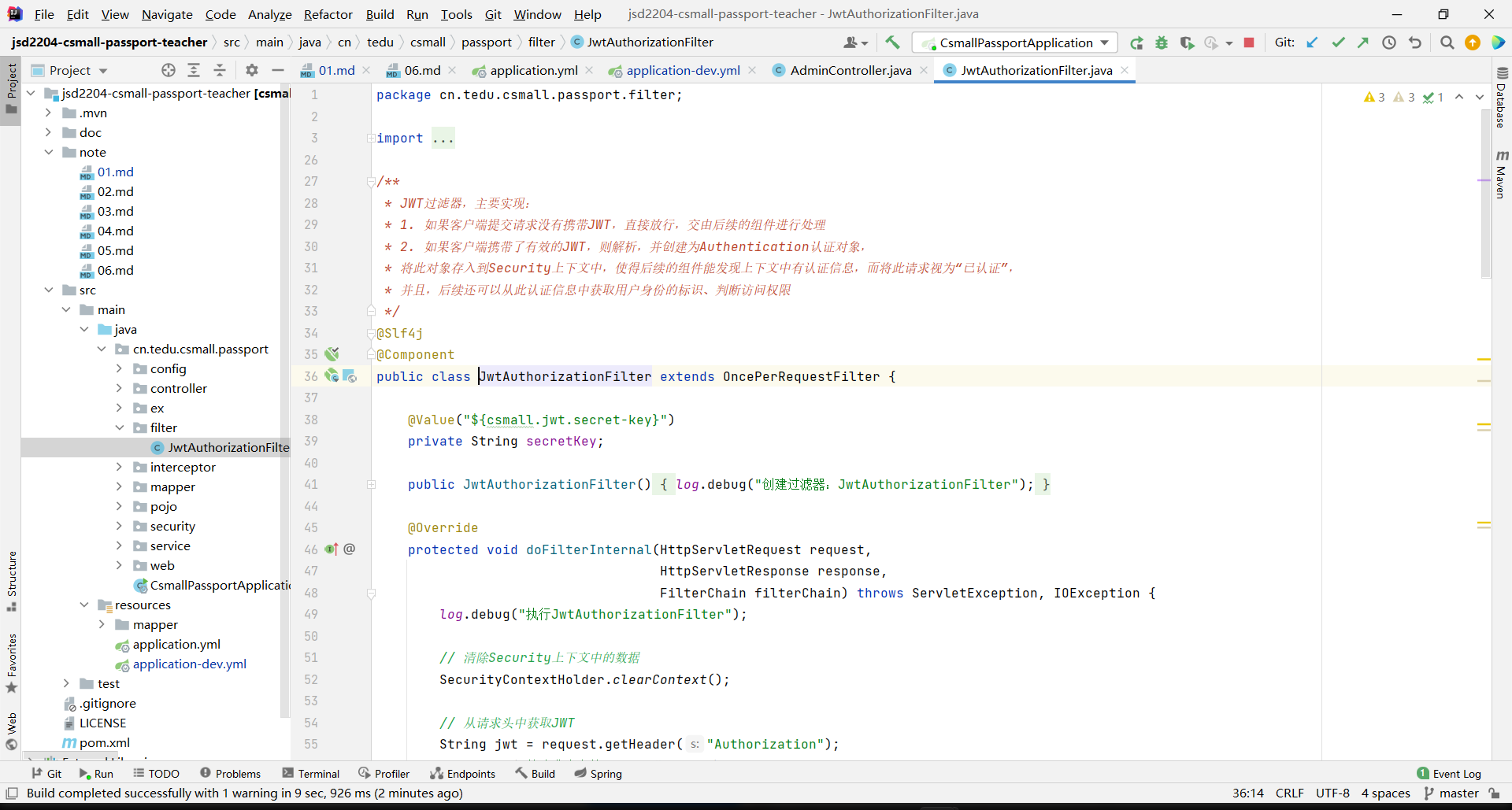Image resolution: width=1512 pixels, height=810 pixels.
Task: Close the application-dev.yml tab
Action: [752, 70]
